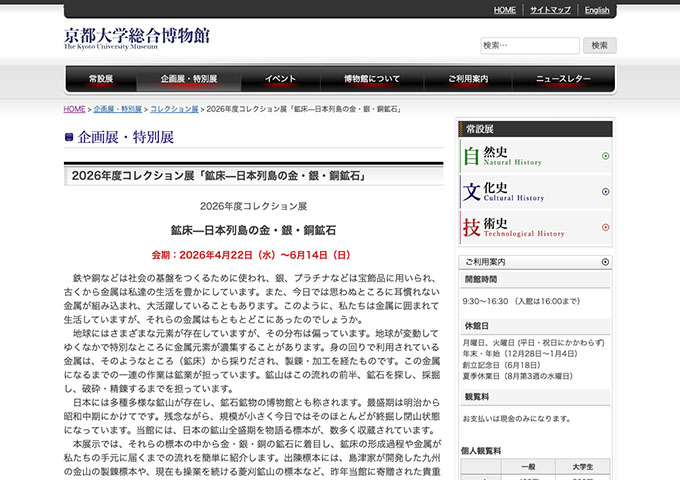Click the 大学生 column header in fee table

point(582,467)
